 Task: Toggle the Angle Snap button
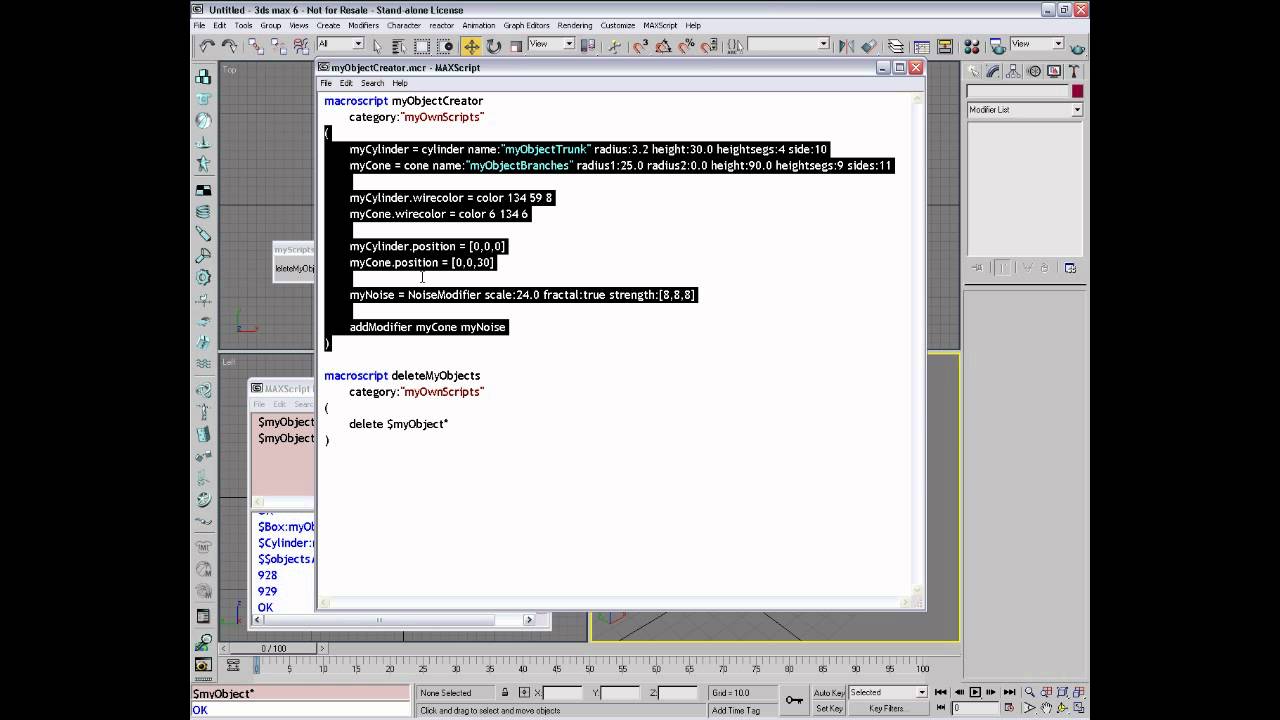point(664,46)
